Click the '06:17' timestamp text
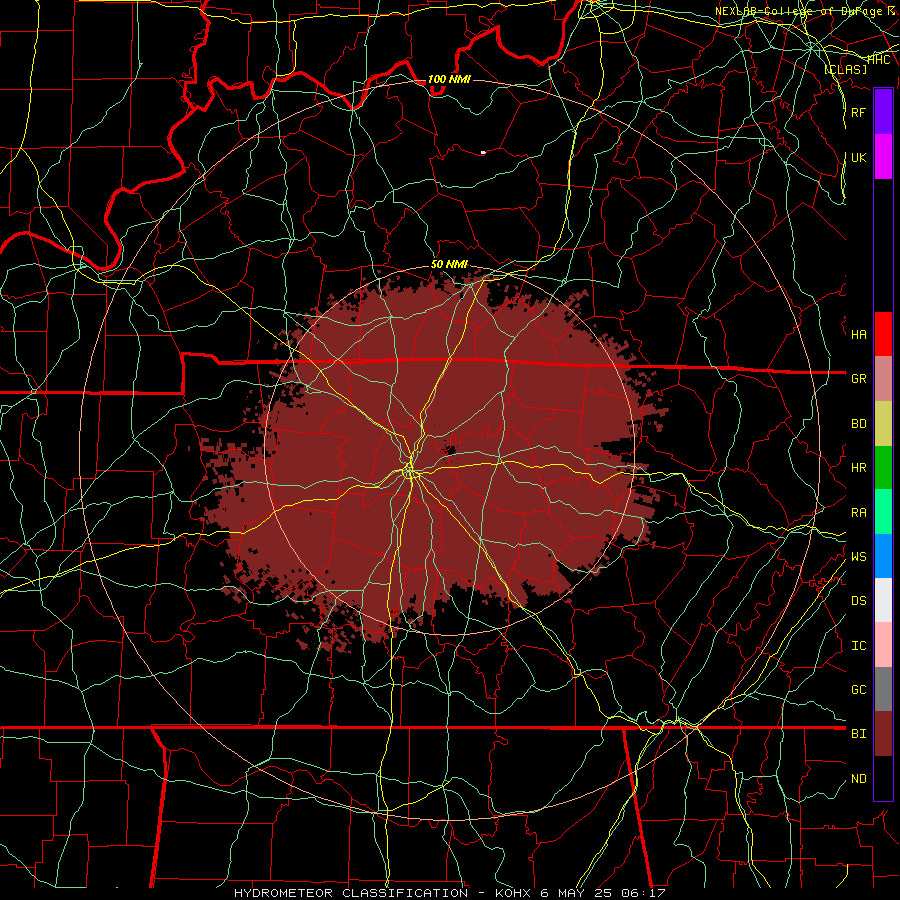This screenshot has width=900, height=900. 643,893
